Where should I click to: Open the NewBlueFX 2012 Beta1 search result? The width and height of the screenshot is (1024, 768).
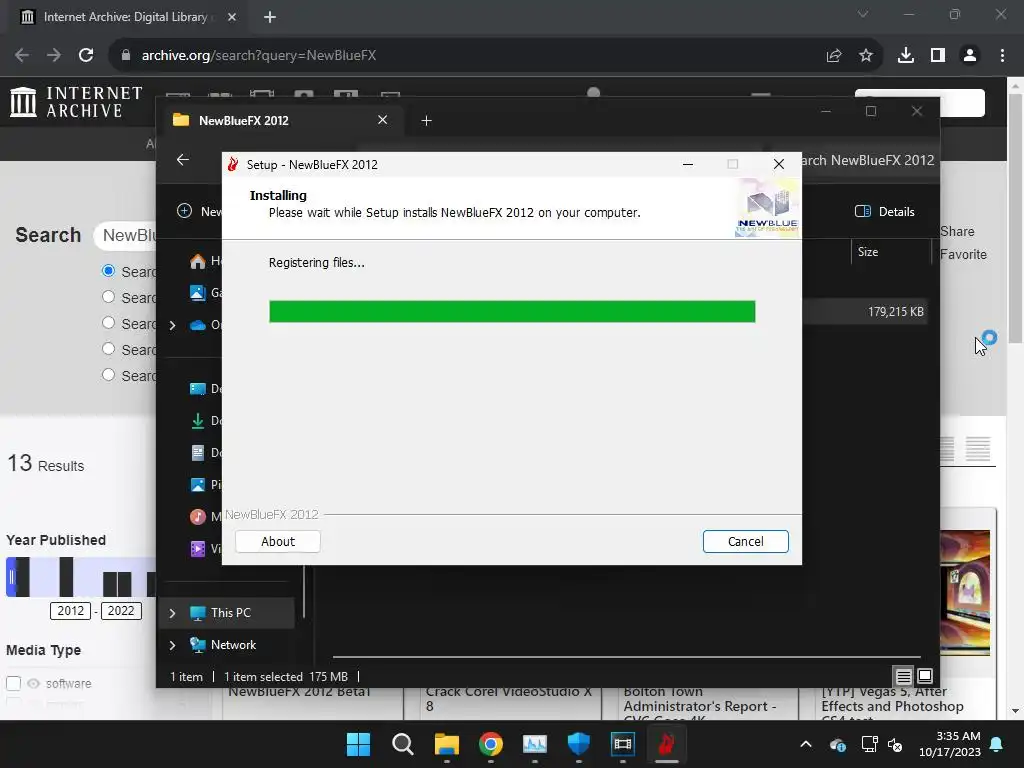click(x=299, y=691)
